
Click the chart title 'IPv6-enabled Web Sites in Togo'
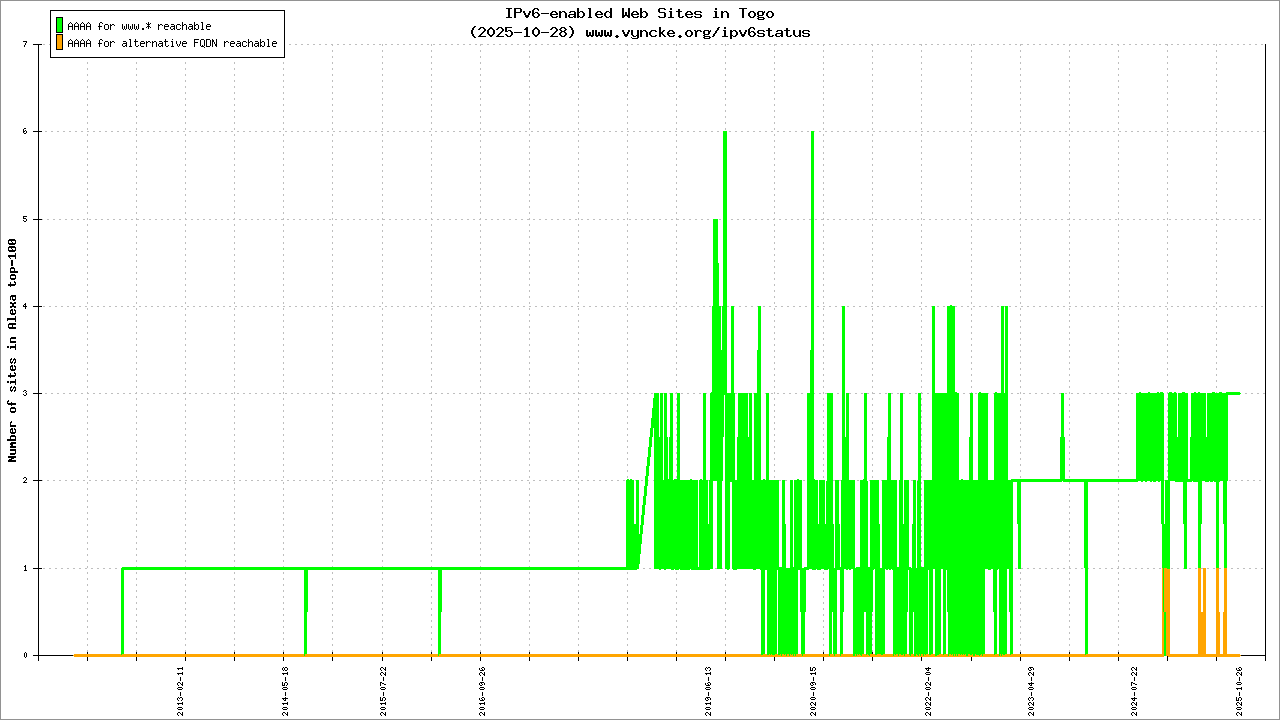click(639, 14)
